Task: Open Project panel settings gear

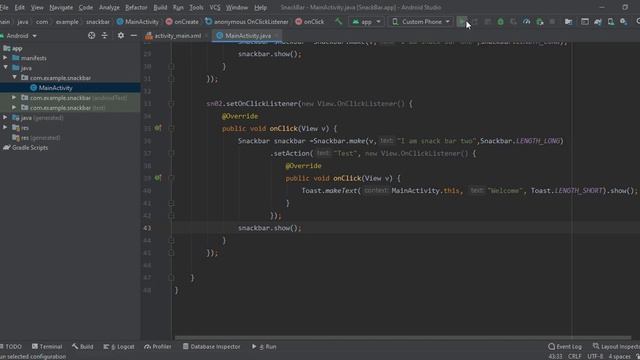Action: coord(120,36)
